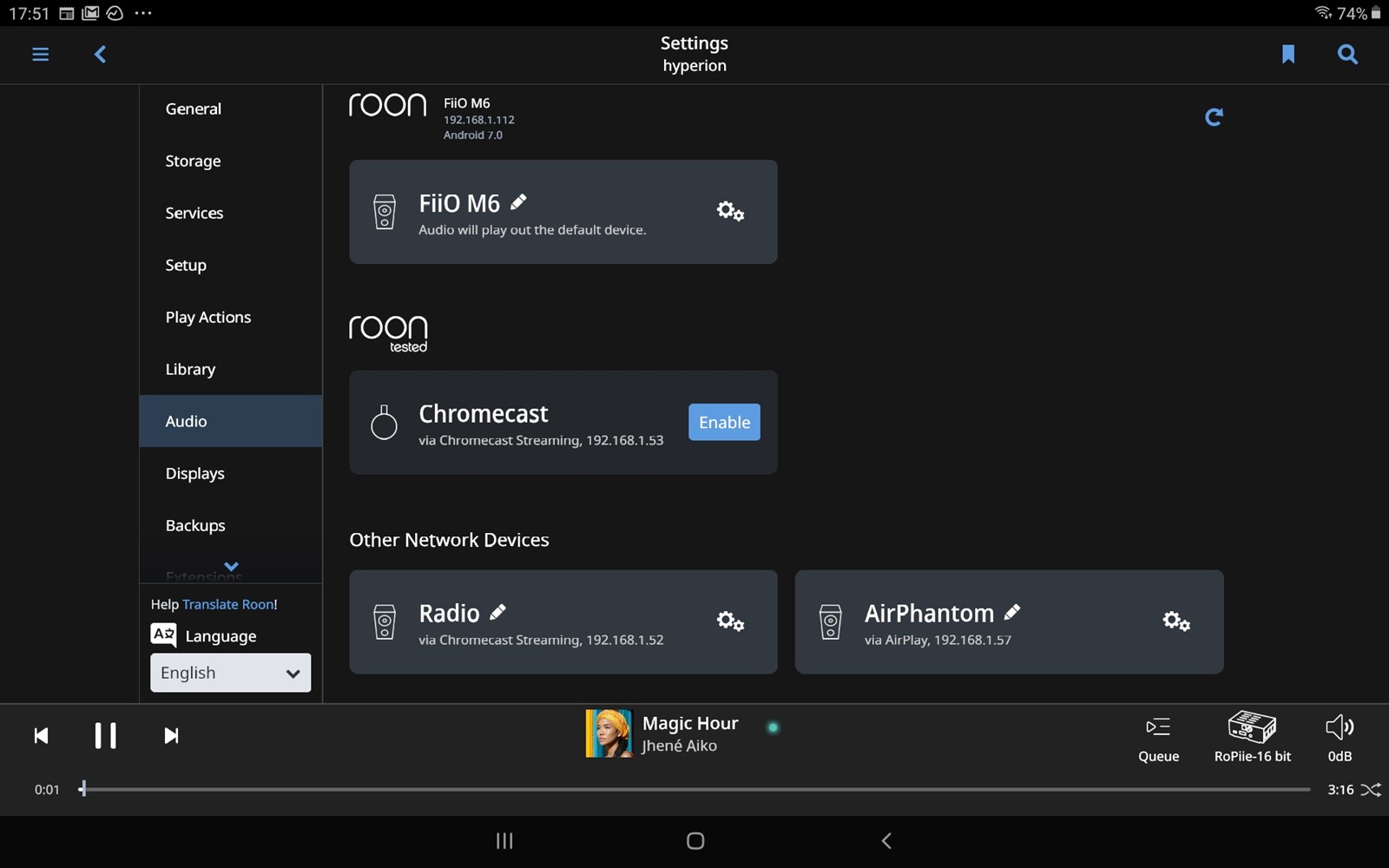
Task: Tap the Android back button
Action: coord(886,840)
